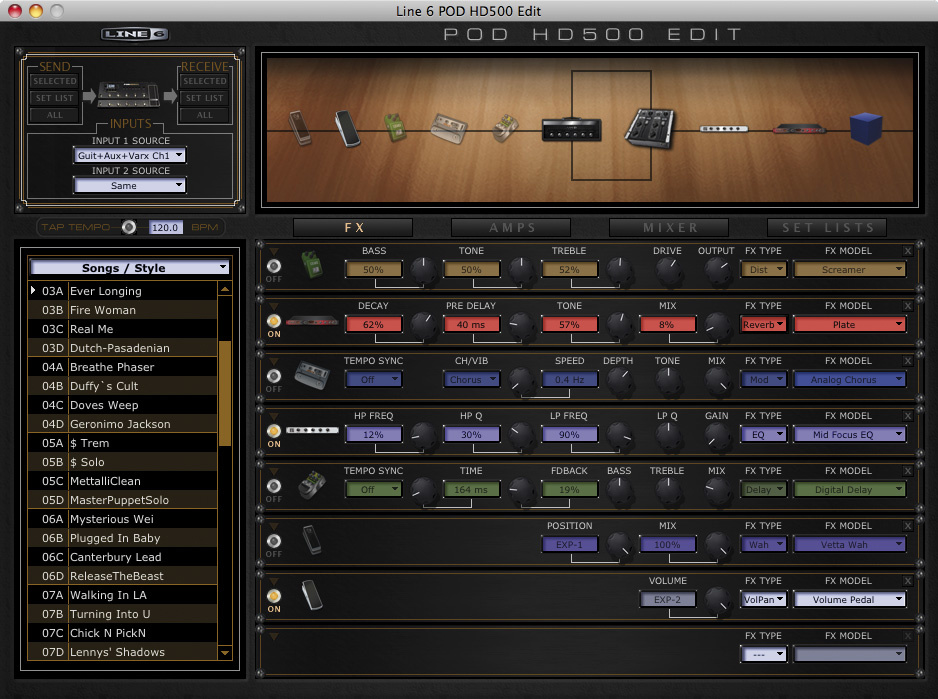This screenshot has width=938, height=699.
Task: Switch to the MIXER tab
Action: pyautogui.click(x=669, y=228)
